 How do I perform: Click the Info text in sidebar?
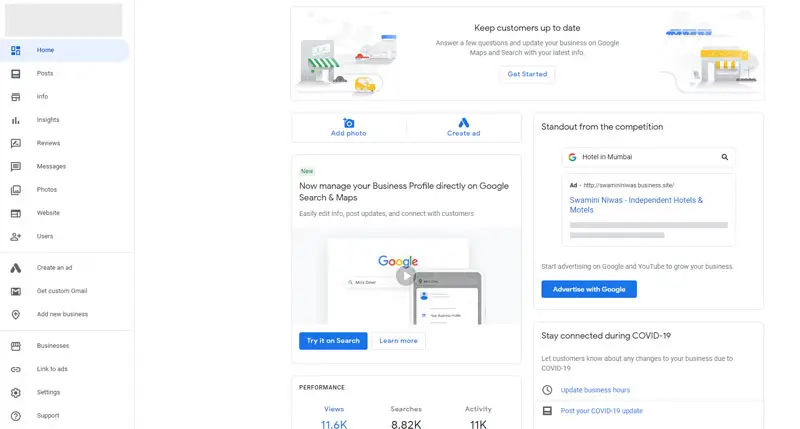pyautogui.click(x=42, y=96)
